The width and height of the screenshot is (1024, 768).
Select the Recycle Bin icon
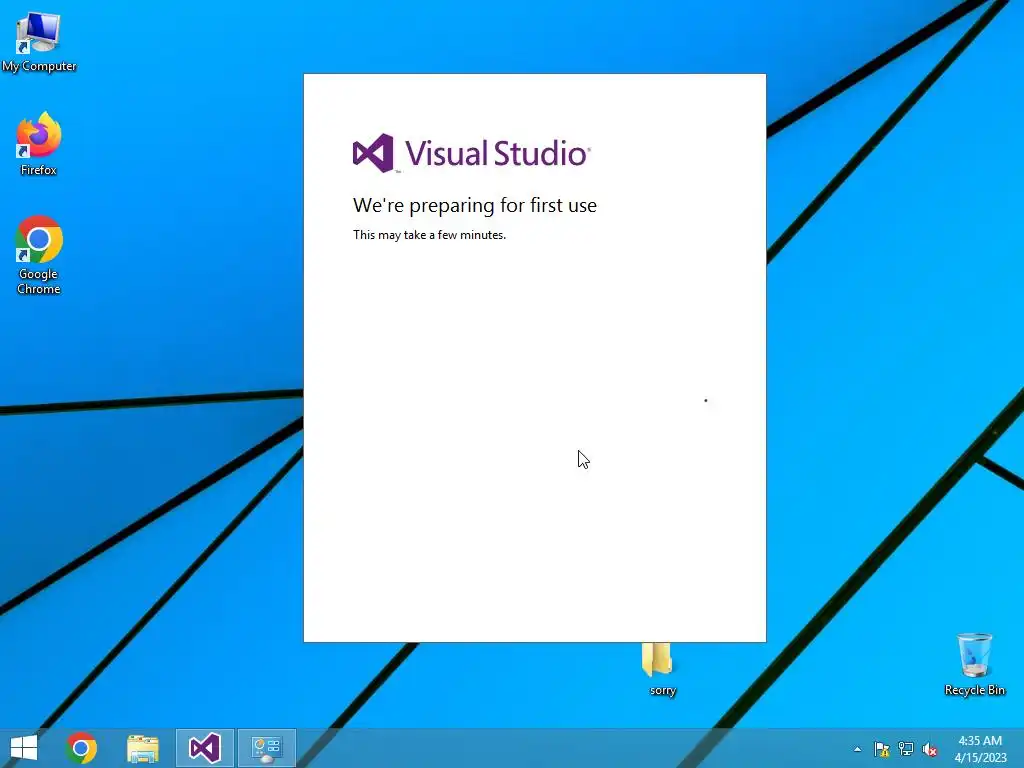(974, 664)
